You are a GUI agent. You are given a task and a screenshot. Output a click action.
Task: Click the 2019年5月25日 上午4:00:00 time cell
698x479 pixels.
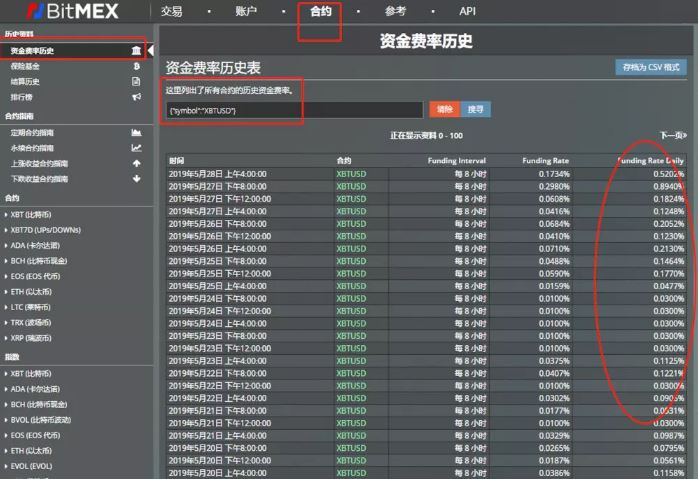pyautogui.click(x=218, y=286)
